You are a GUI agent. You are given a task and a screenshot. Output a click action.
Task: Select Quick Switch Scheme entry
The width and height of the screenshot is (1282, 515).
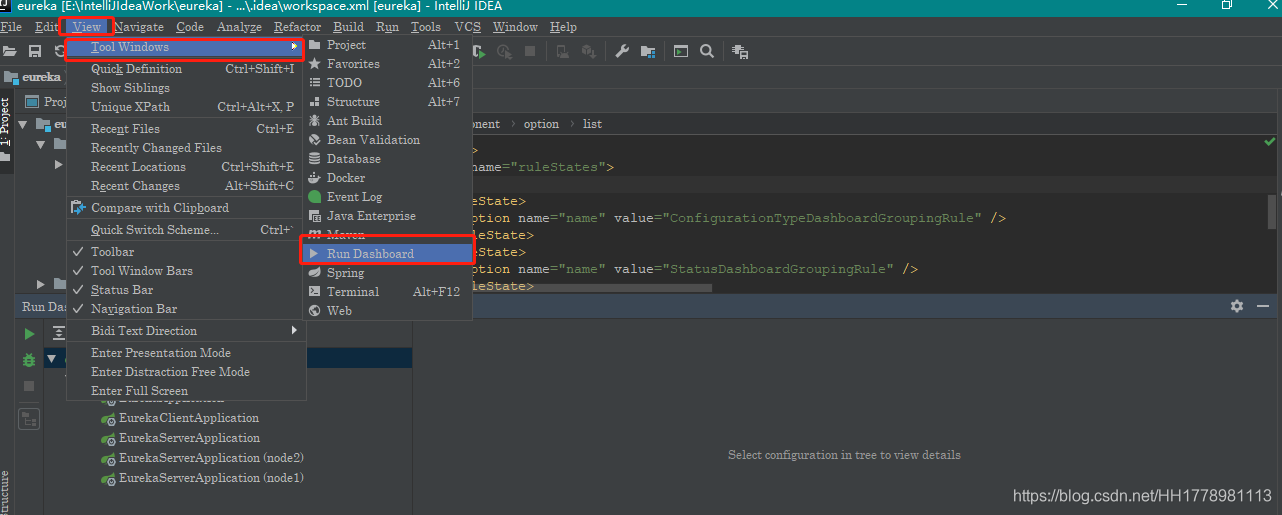(185, 230)
